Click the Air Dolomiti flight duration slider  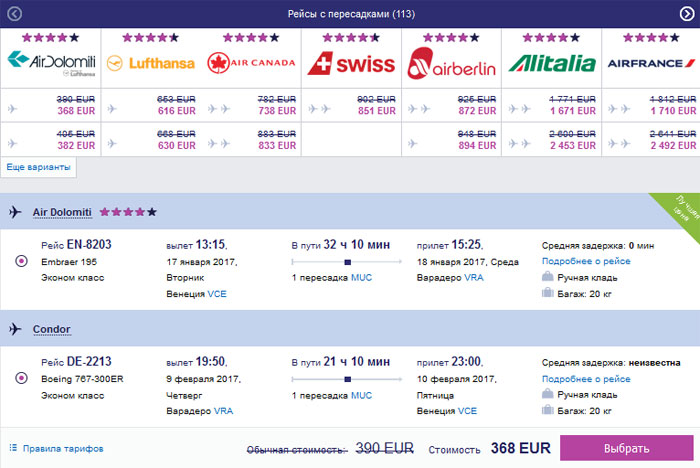coord(346,262)
